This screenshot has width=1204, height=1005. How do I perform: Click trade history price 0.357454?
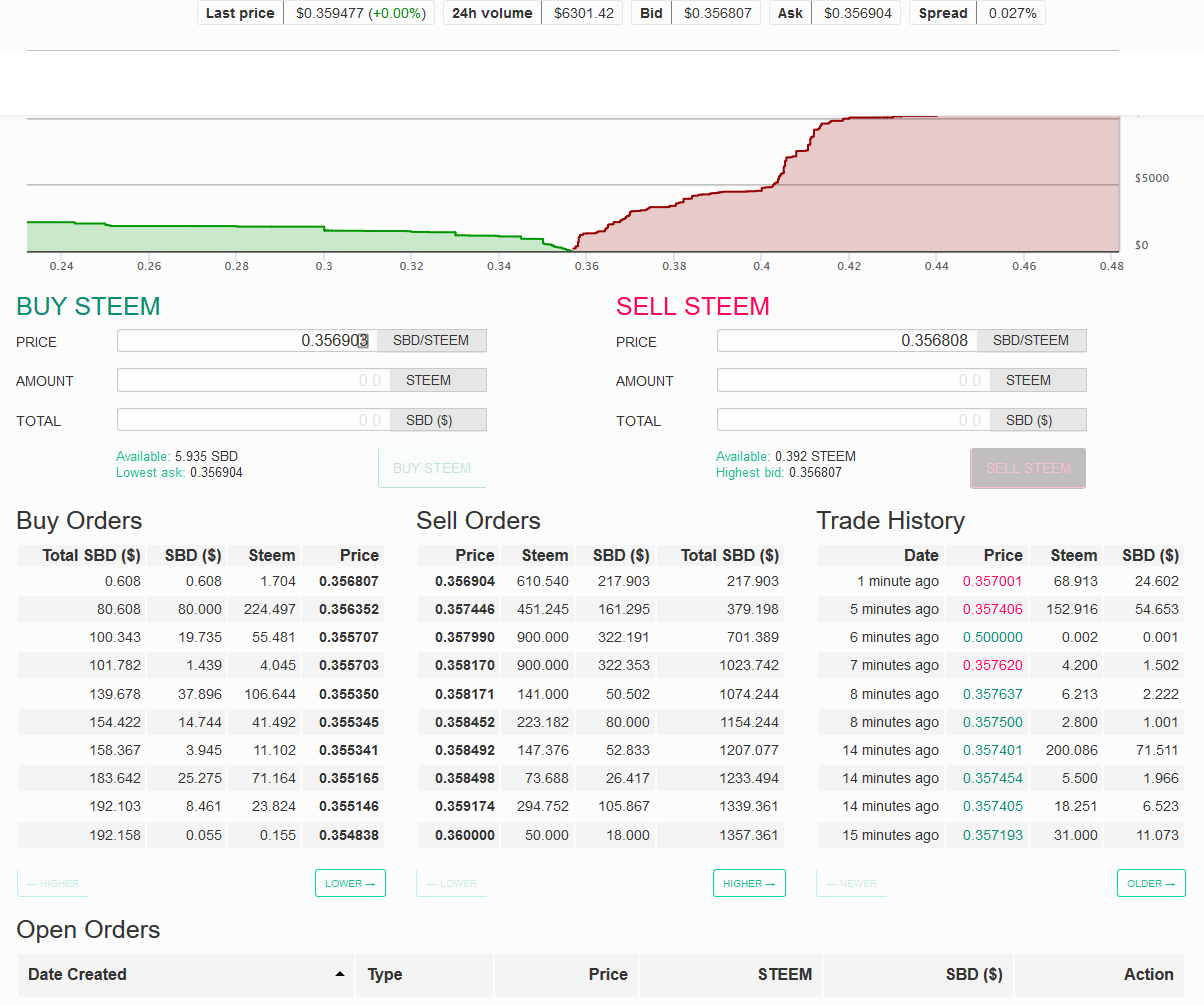pyautogui.click(x=993, y=778)
